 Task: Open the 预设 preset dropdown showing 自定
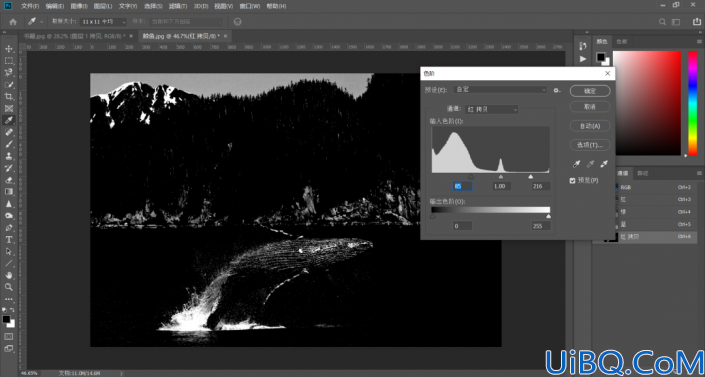[x=500, y=90]
